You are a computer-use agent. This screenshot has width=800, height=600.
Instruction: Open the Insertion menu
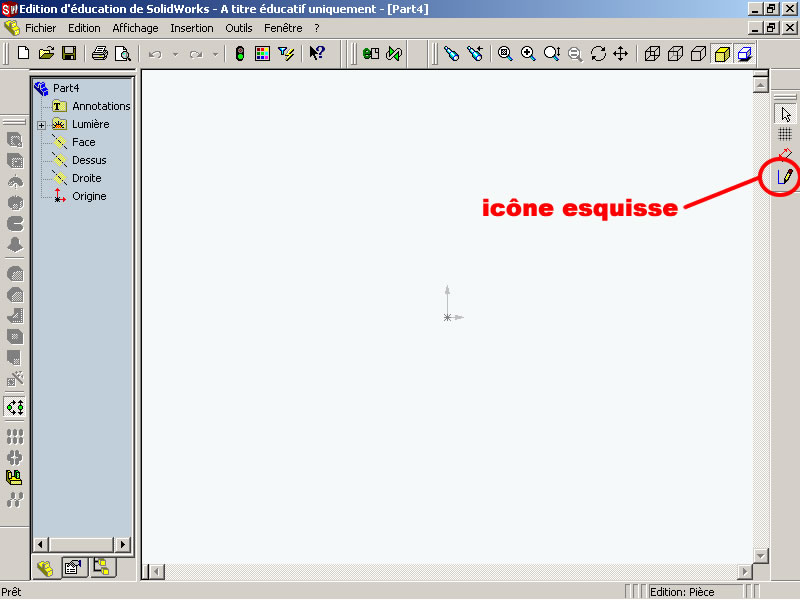click(191, 28)
